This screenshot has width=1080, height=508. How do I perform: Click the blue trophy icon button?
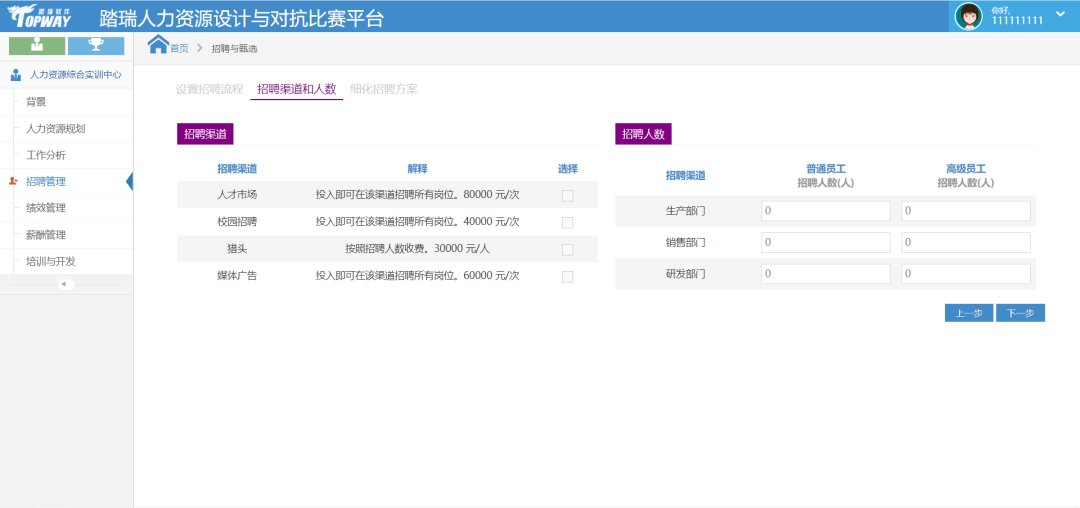point(96,45)
